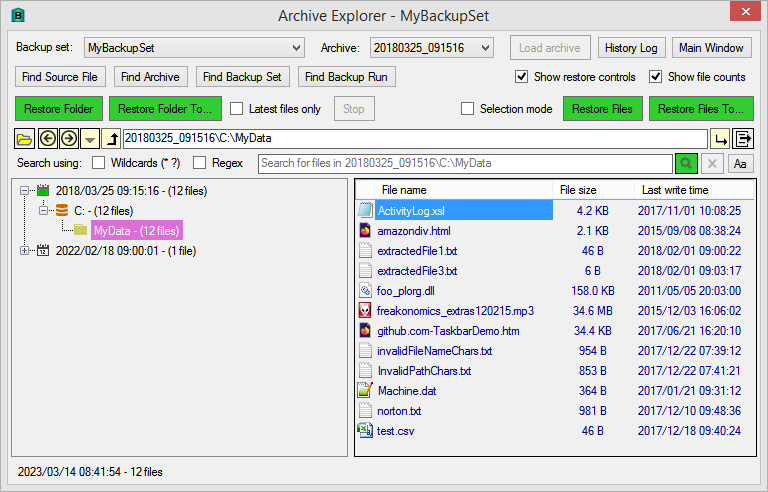Image resolution: width=768 pixels, height=492 pixels.
Task: Click the green search magnifier icon
Action: 686,163
